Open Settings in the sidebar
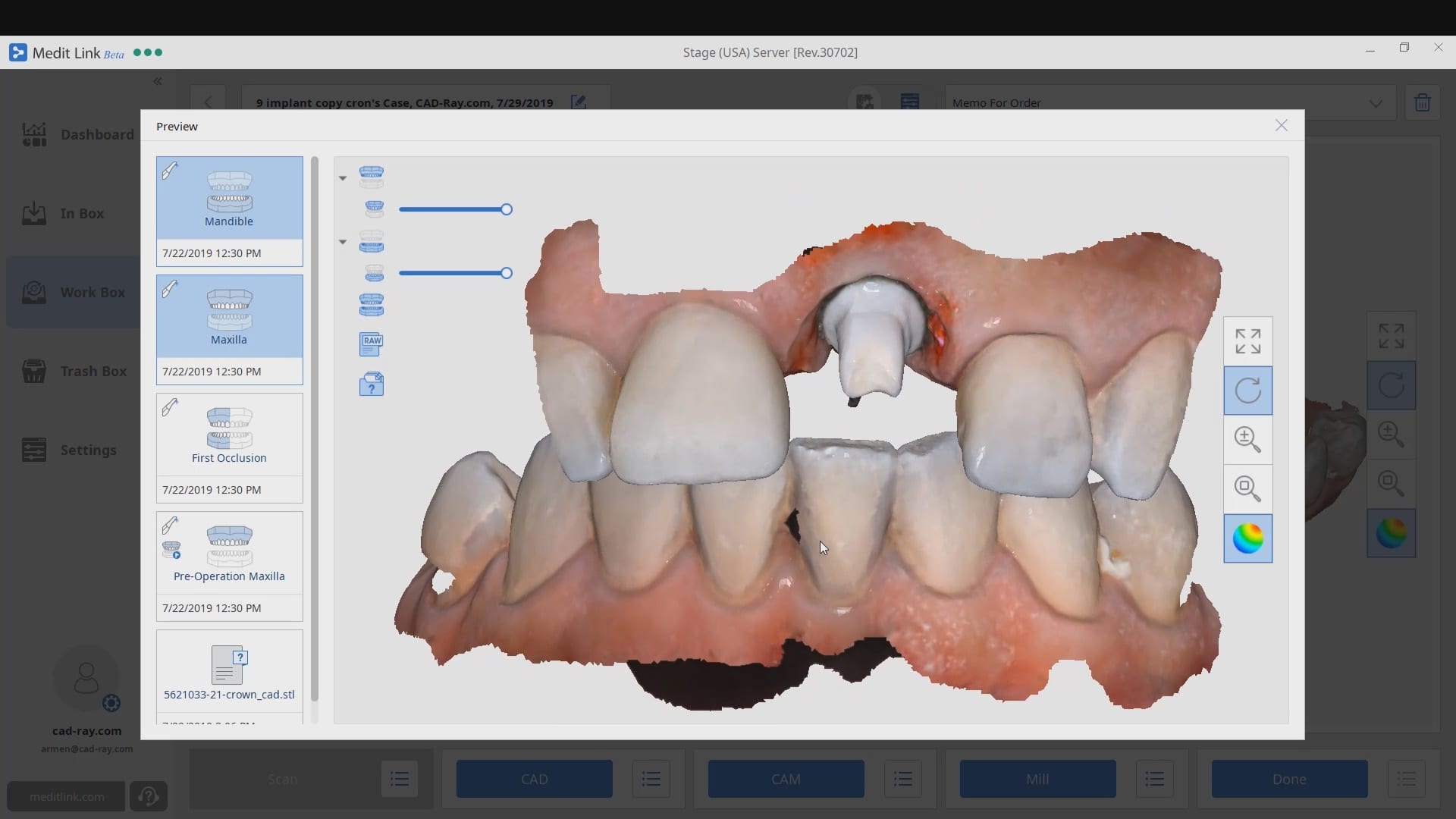 click(x=69, y=450)
